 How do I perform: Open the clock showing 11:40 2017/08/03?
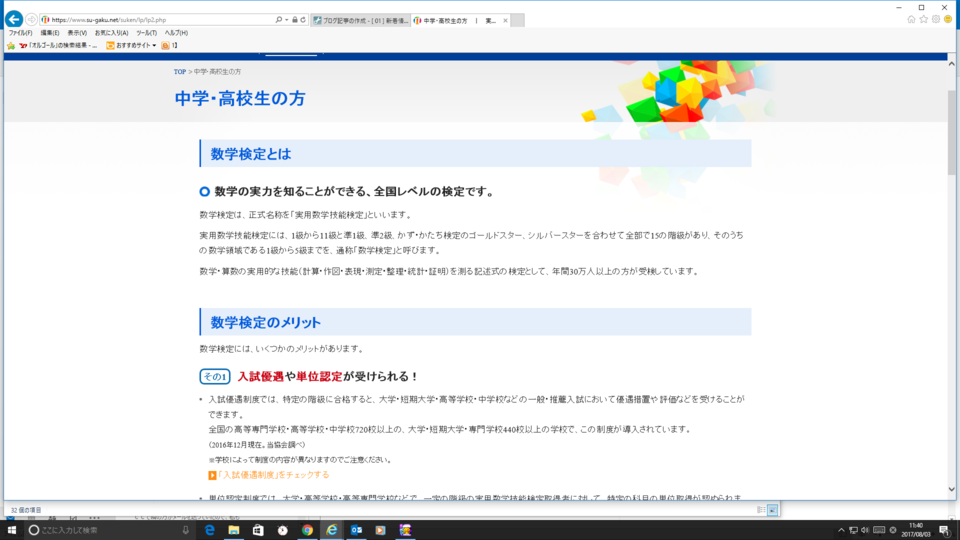coord(916,530)
